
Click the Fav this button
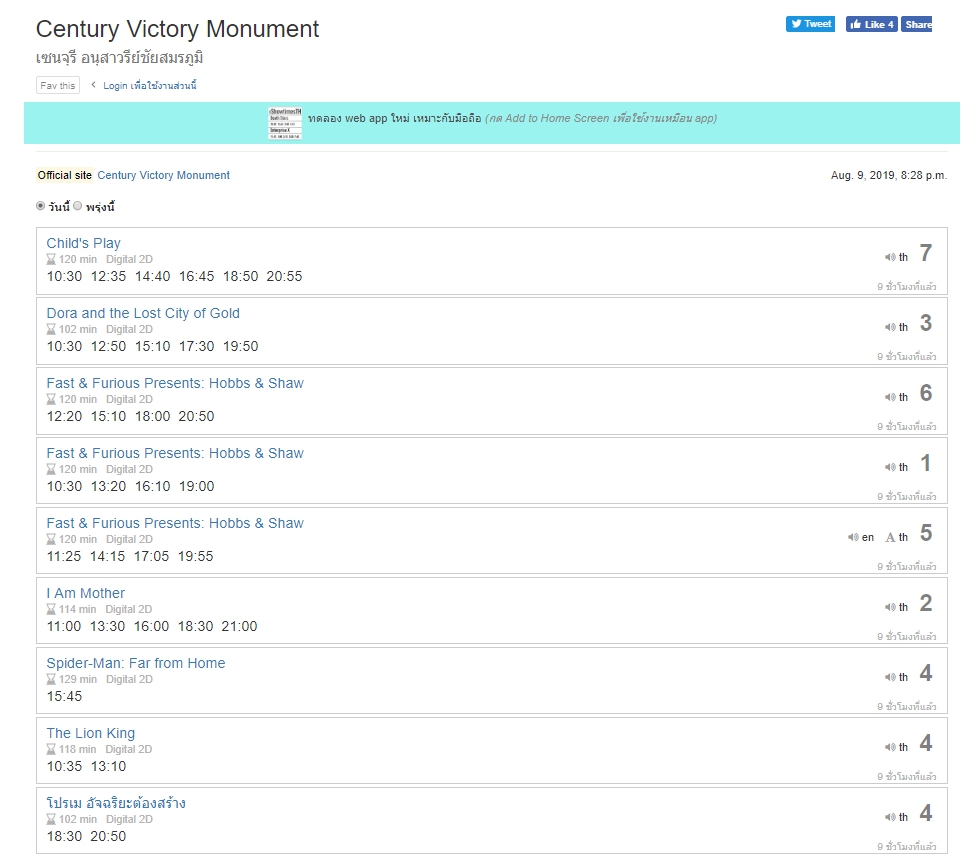tap(58, 86)
